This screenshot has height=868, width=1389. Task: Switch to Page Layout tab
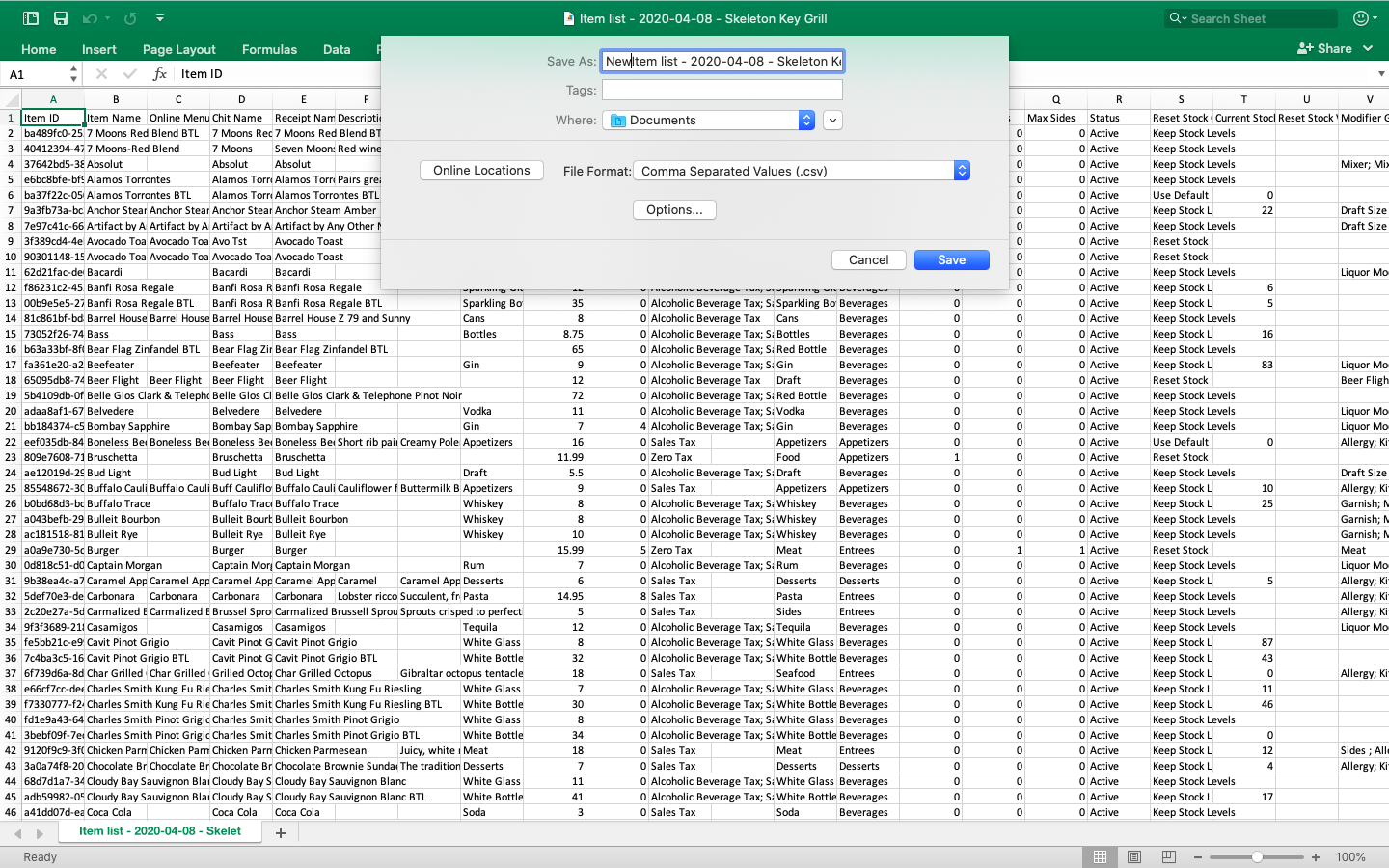click(179, 49)
